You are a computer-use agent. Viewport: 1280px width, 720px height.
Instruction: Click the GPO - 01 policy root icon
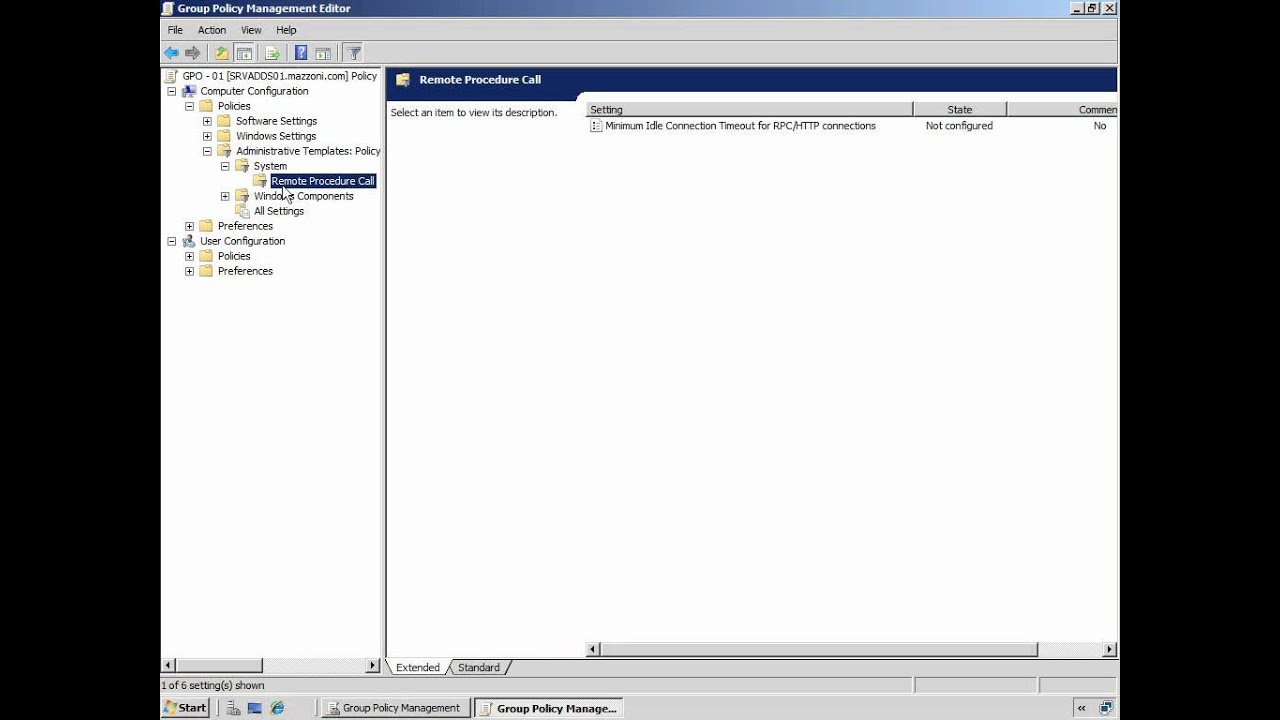[171, 76]
